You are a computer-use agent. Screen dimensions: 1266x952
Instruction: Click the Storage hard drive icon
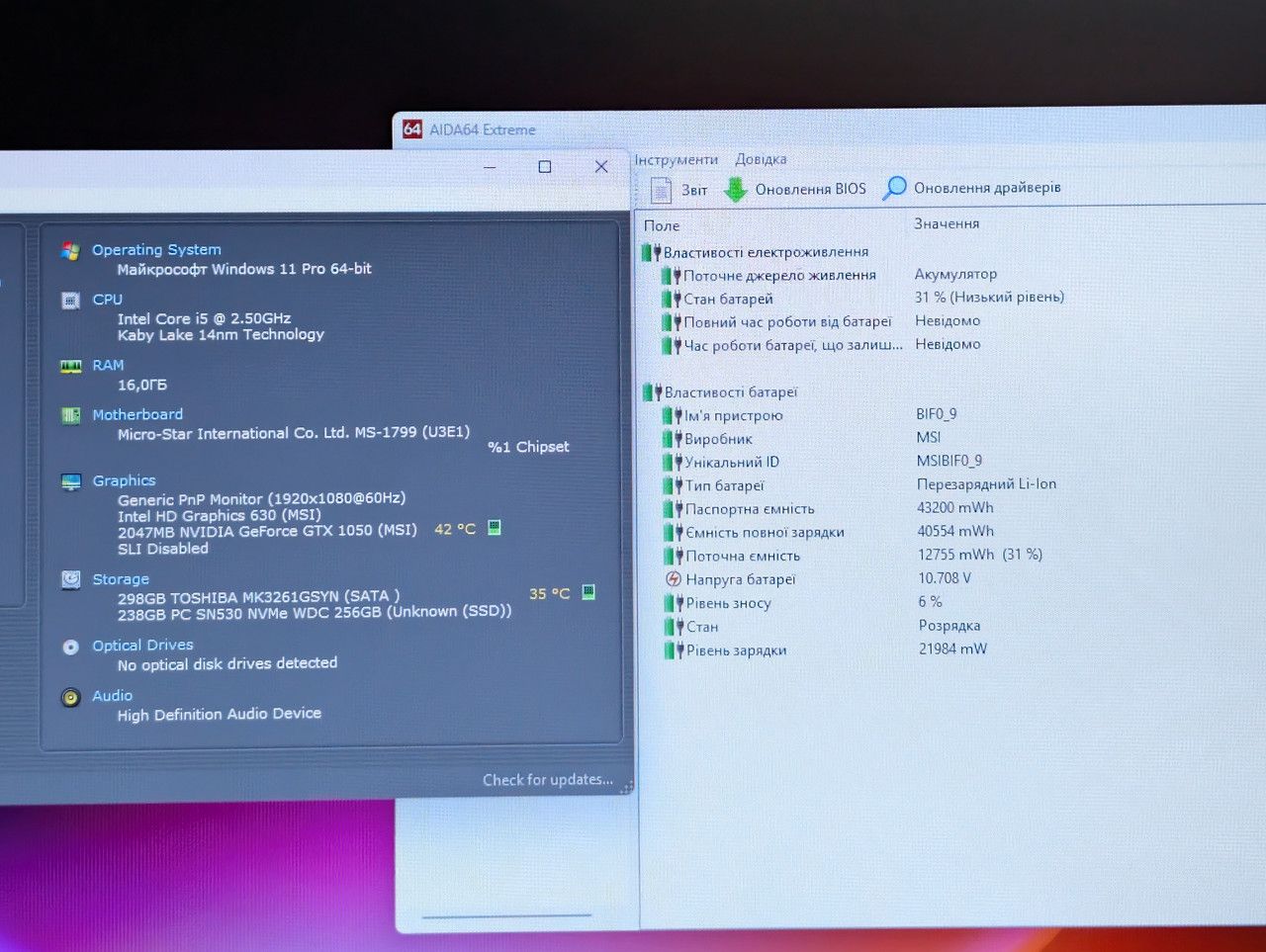(x=70, y=579)
